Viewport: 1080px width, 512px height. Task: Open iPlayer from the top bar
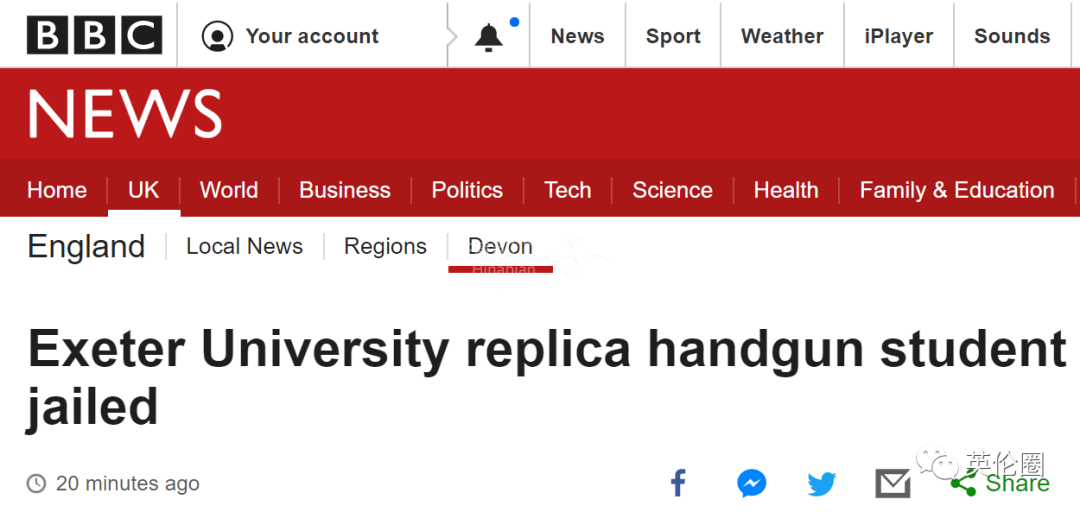[898, 37]
